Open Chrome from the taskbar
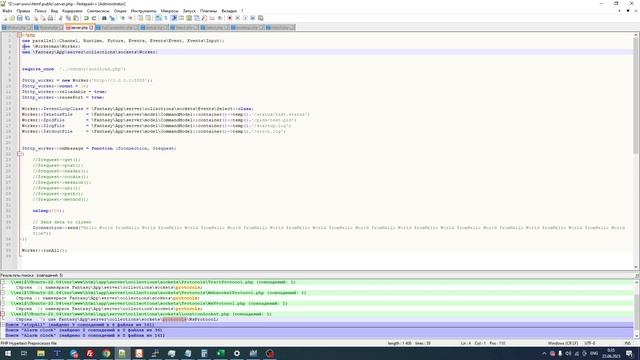Screen dimensions: 640x360 point(106,353)
